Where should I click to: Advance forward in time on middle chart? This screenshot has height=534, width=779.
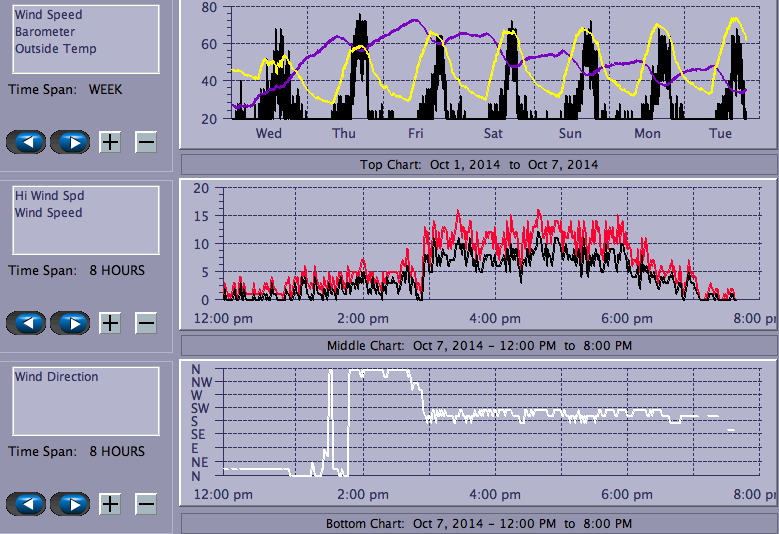(70, 323)
